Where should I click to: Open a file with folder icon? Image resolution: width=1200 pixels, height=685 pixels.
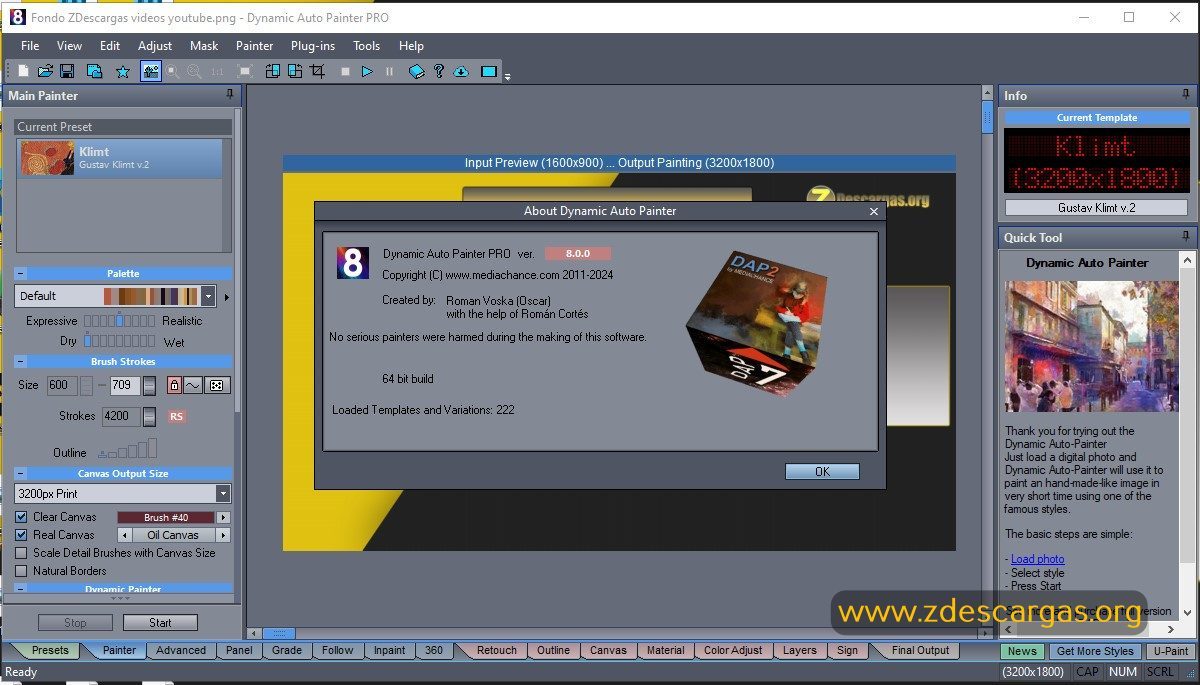tap(45, 72)
